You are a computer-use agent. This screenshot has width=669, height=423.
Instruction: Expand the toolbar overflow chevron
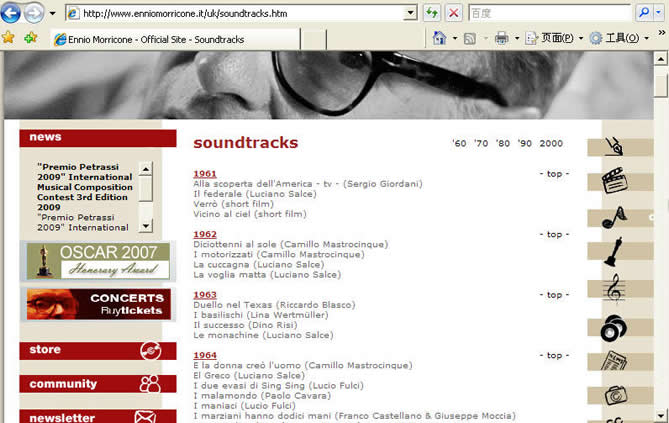[661, 32]
